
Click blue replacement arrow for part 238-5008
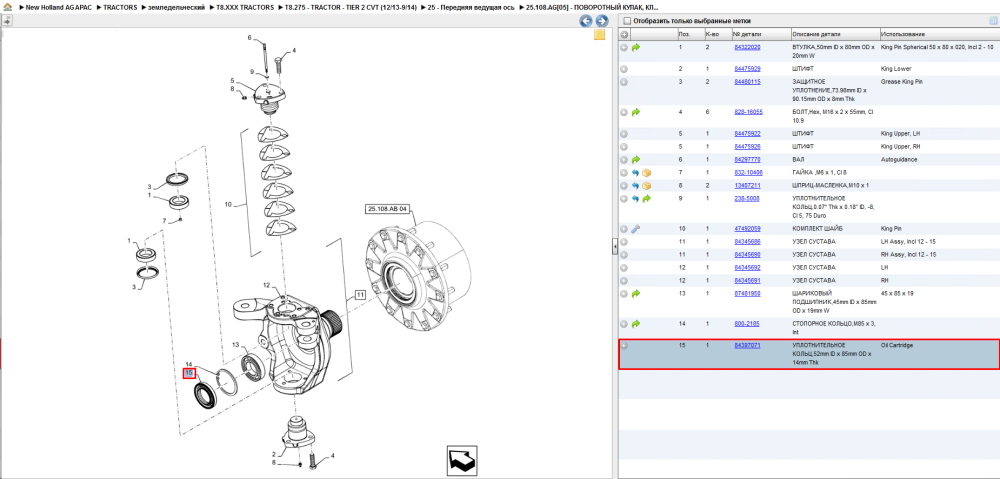636,198
